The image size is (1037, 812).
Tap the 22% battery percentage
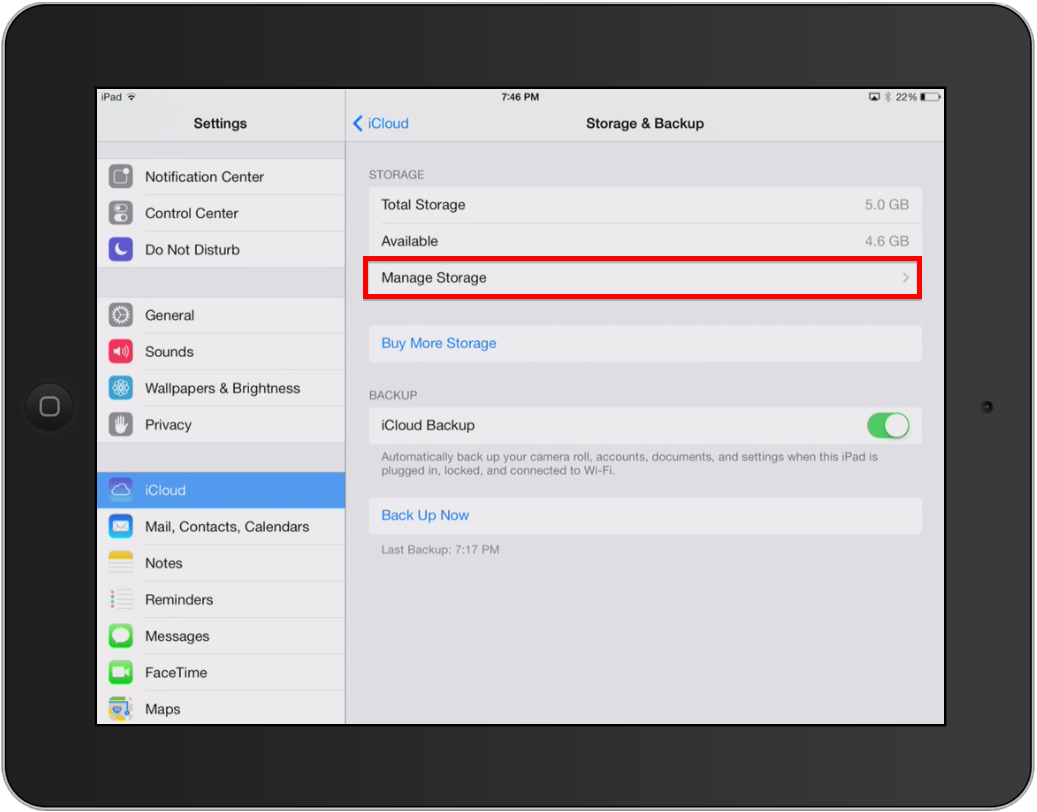click(906, 97)
